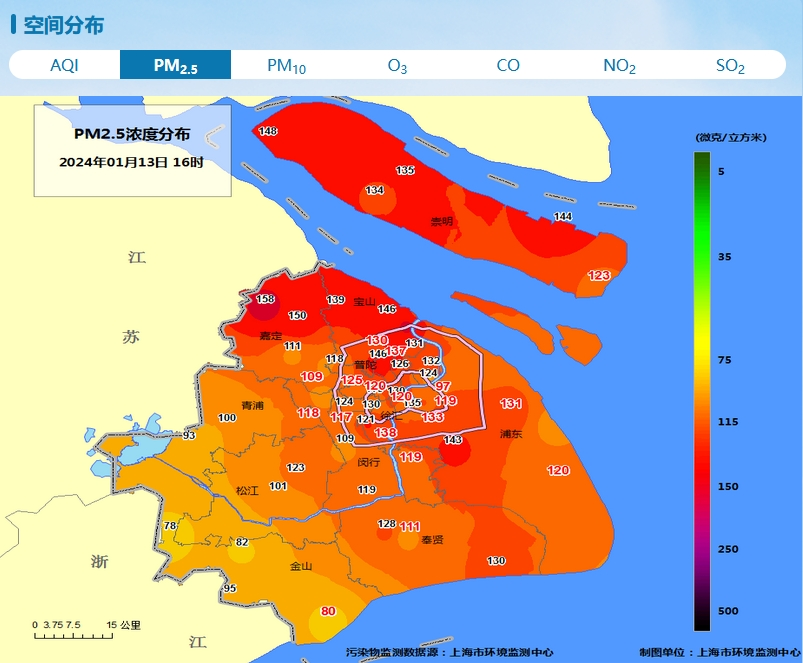Open the O3 pollutant tab

(x=397, y=65)
